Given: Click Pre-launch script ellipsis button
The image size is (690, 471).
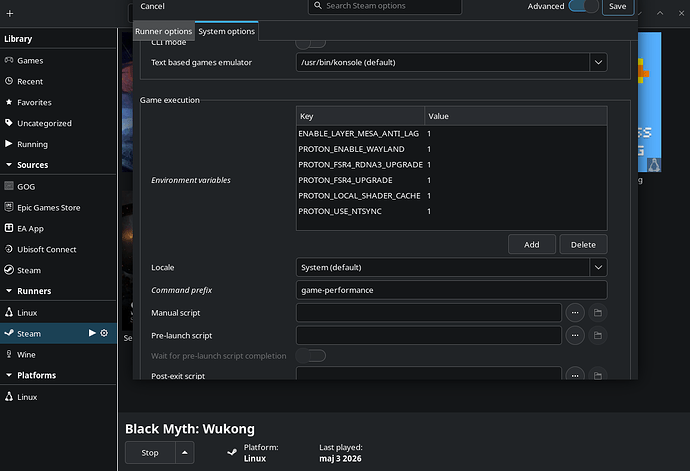Looking at the screenshot, I should click(575, 335).
